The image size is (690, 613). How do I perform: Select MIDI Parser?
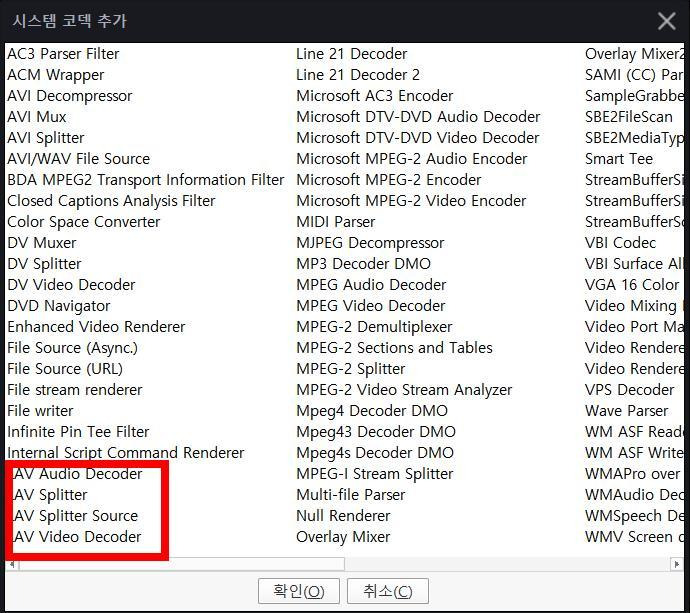point(336,222)
